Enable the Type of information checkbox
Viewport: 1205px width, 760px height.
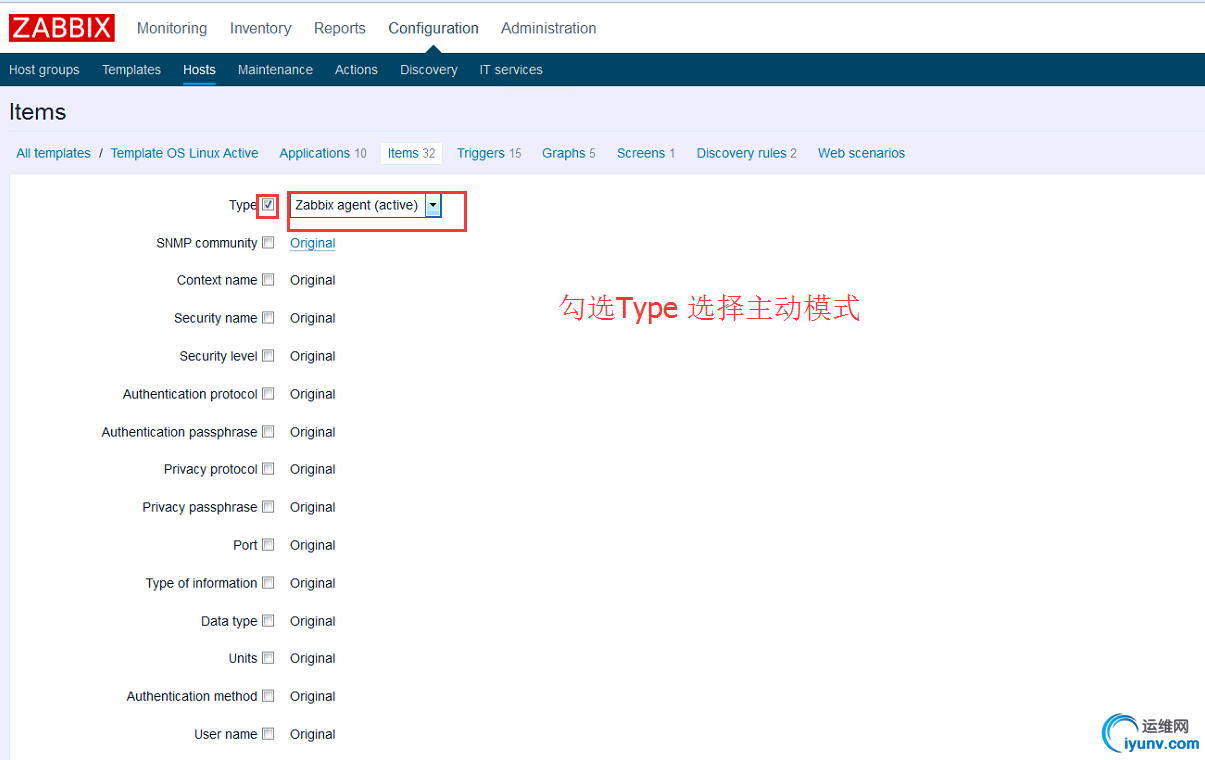(268, 583)
